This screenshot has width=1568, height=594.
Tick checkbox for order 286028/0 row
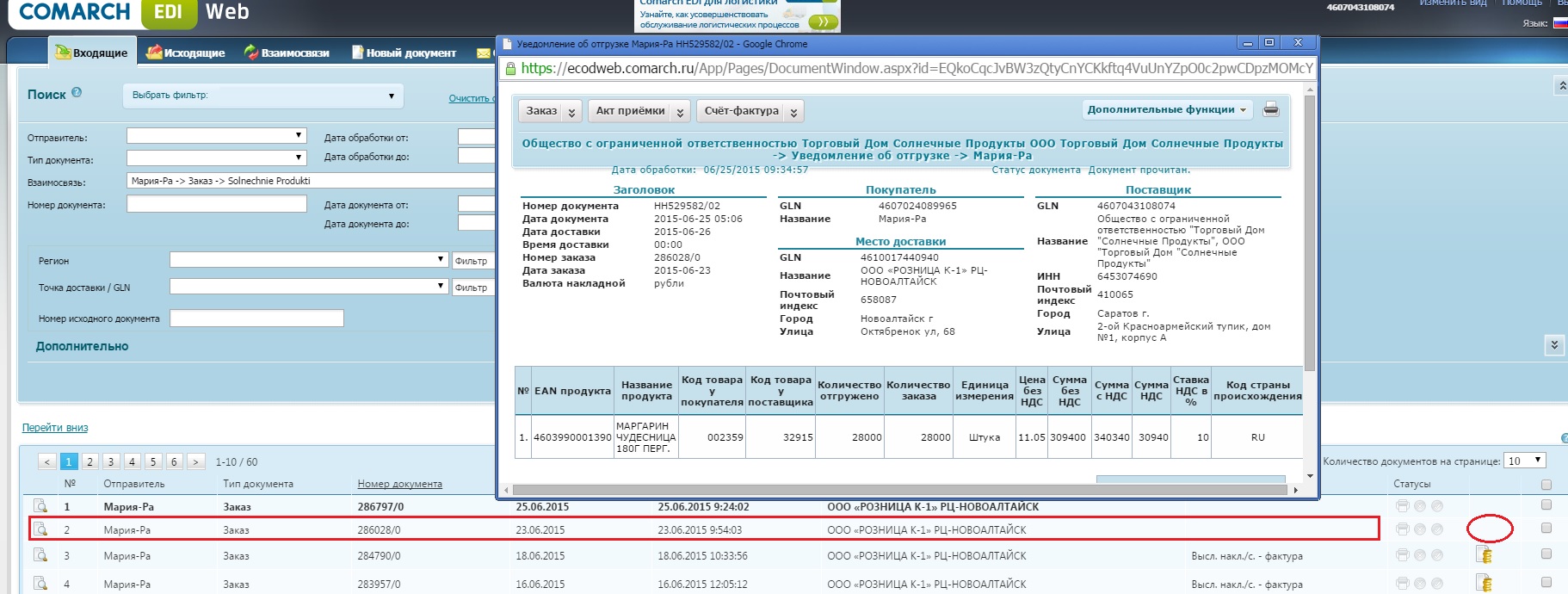(1546, 528)
